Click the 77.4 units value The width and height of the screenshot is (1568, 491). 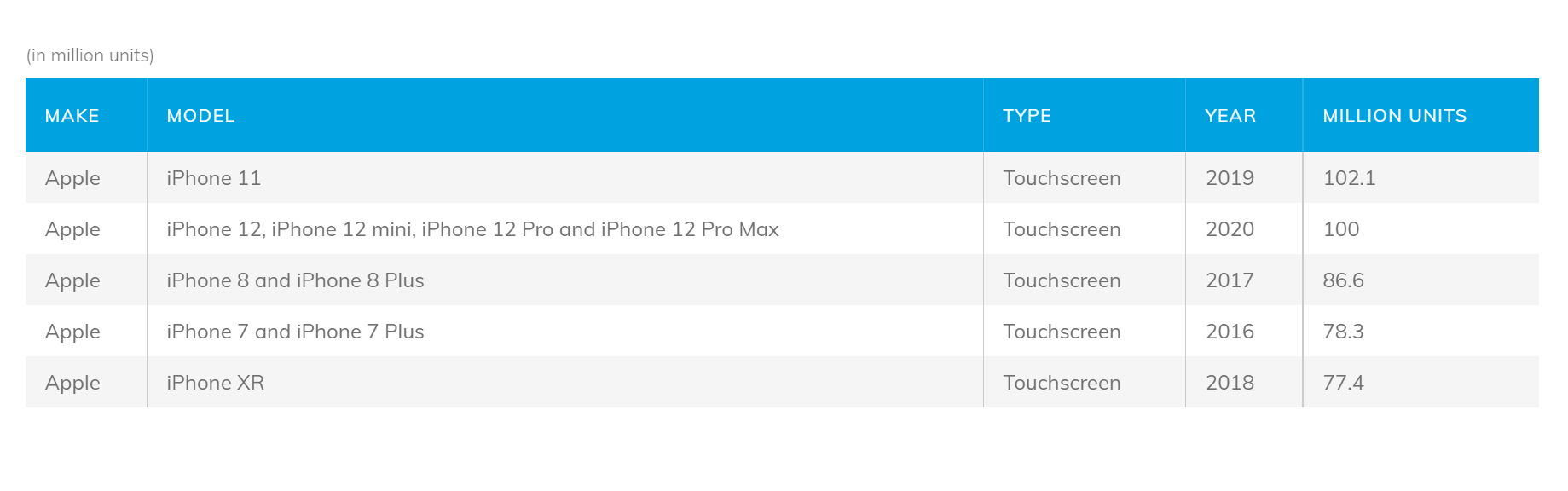[x=1343, y=383]
